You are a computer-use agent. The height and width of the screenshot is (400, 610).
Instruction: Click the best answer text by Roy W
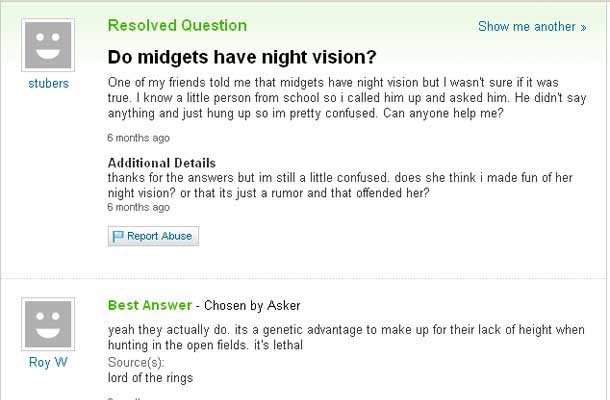tap(345, 337)
